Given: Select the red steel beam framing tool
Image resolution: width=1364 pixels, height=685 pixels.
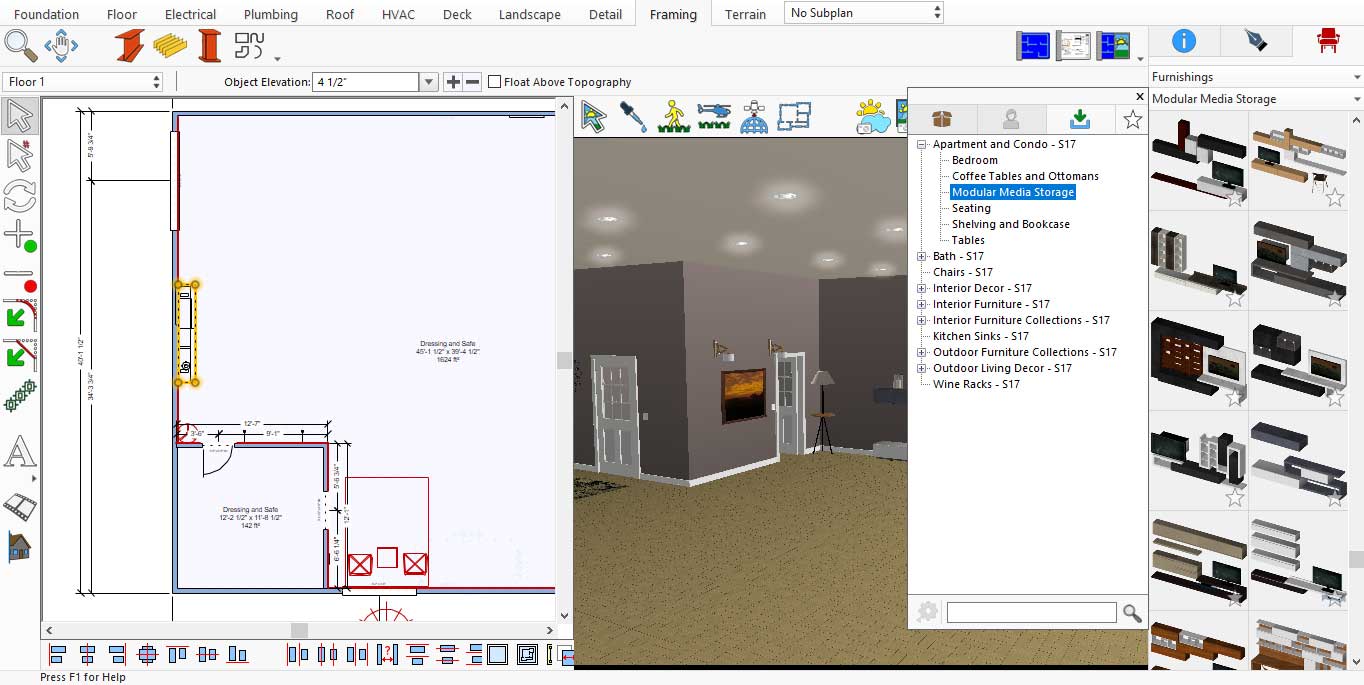Looking at the screenshot, I should click(x=130, y=45).
